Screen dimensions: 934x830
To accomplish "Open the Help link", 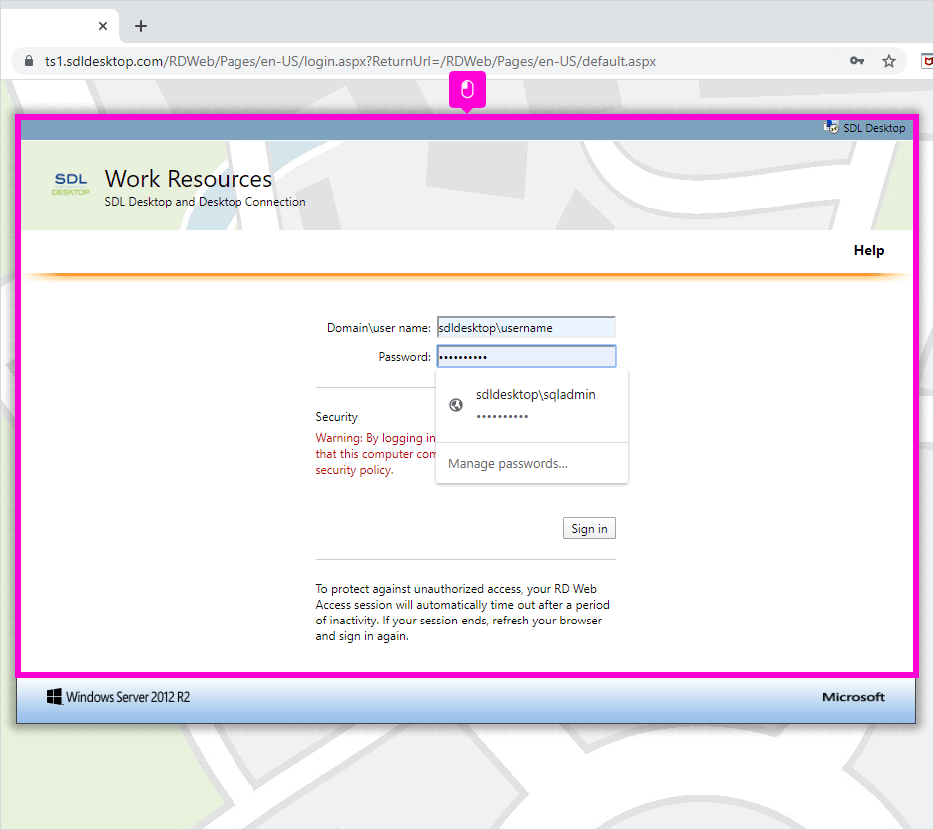I will 868,250.
